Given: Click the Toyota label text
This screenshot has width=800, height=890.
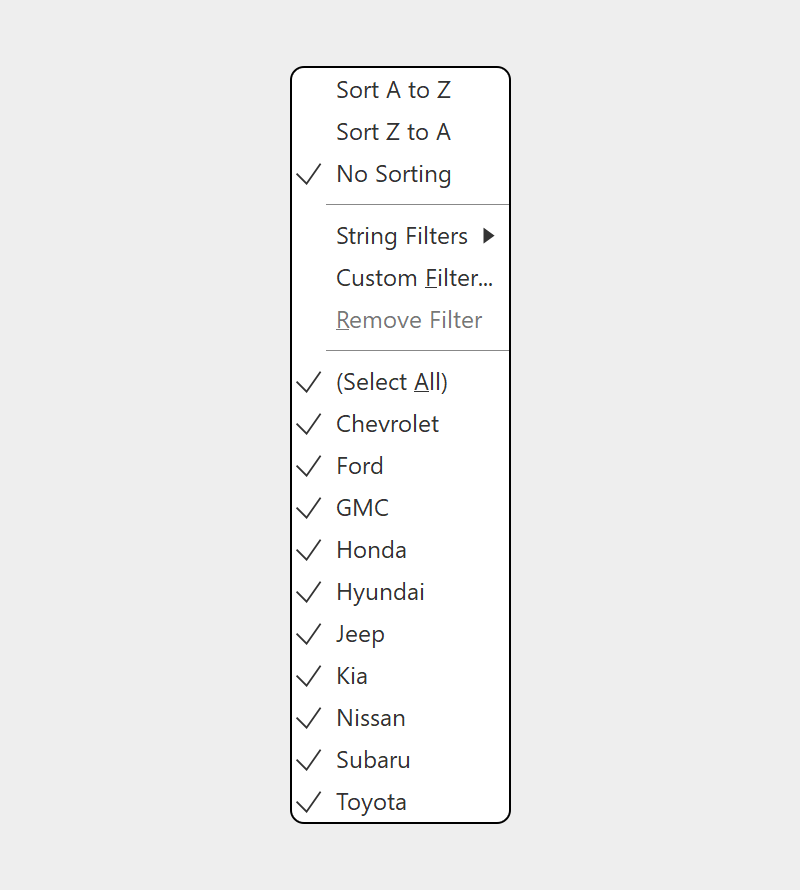Looking at the screenshot, I should click(371, 803).
